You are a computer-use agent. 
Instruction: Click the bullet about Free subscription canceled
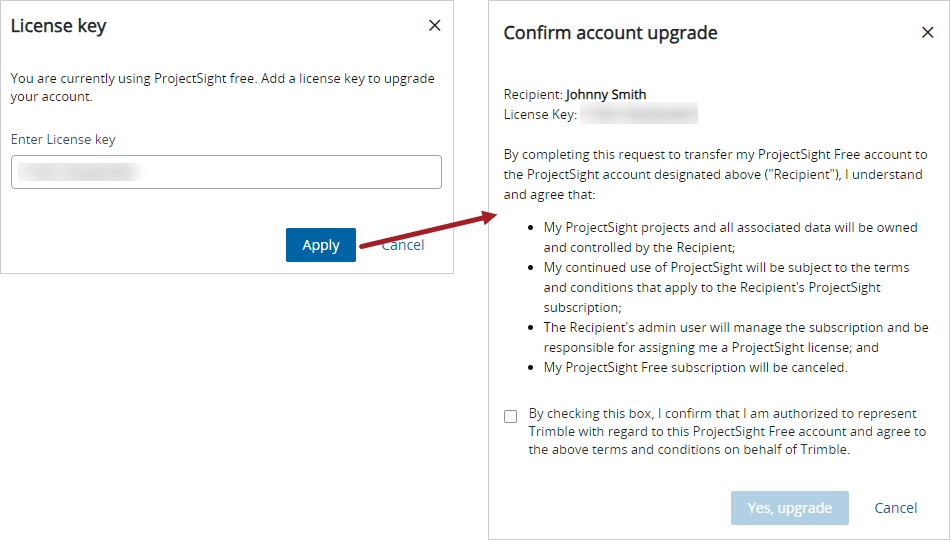click(x=695, y=367)
